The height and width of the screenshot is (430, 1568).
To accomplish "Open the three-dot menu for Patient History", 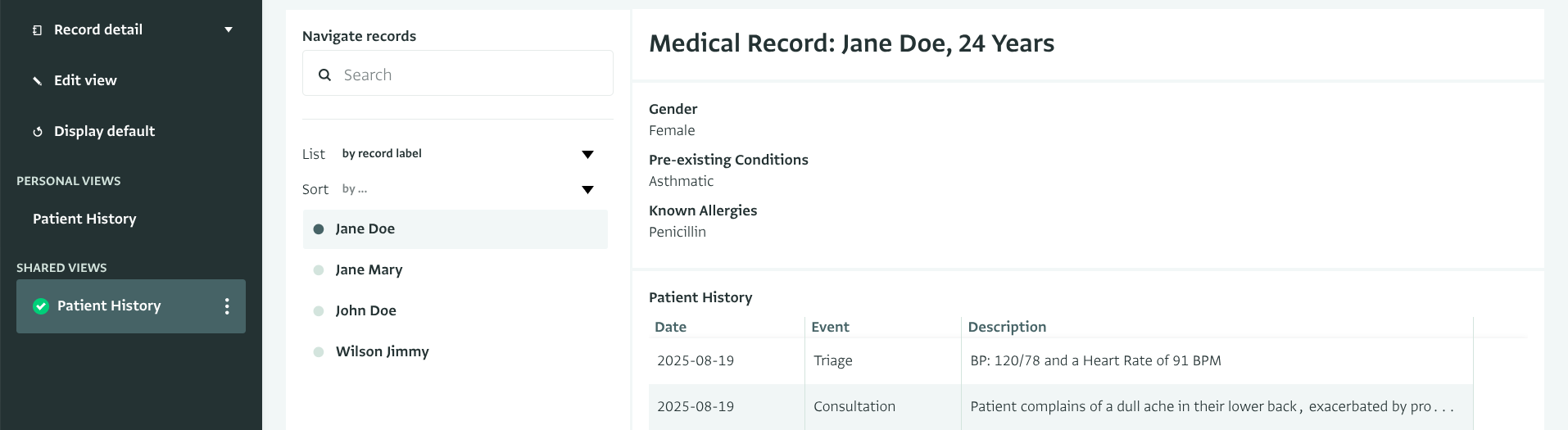I will pyautogui.click(x=227, y=306).
